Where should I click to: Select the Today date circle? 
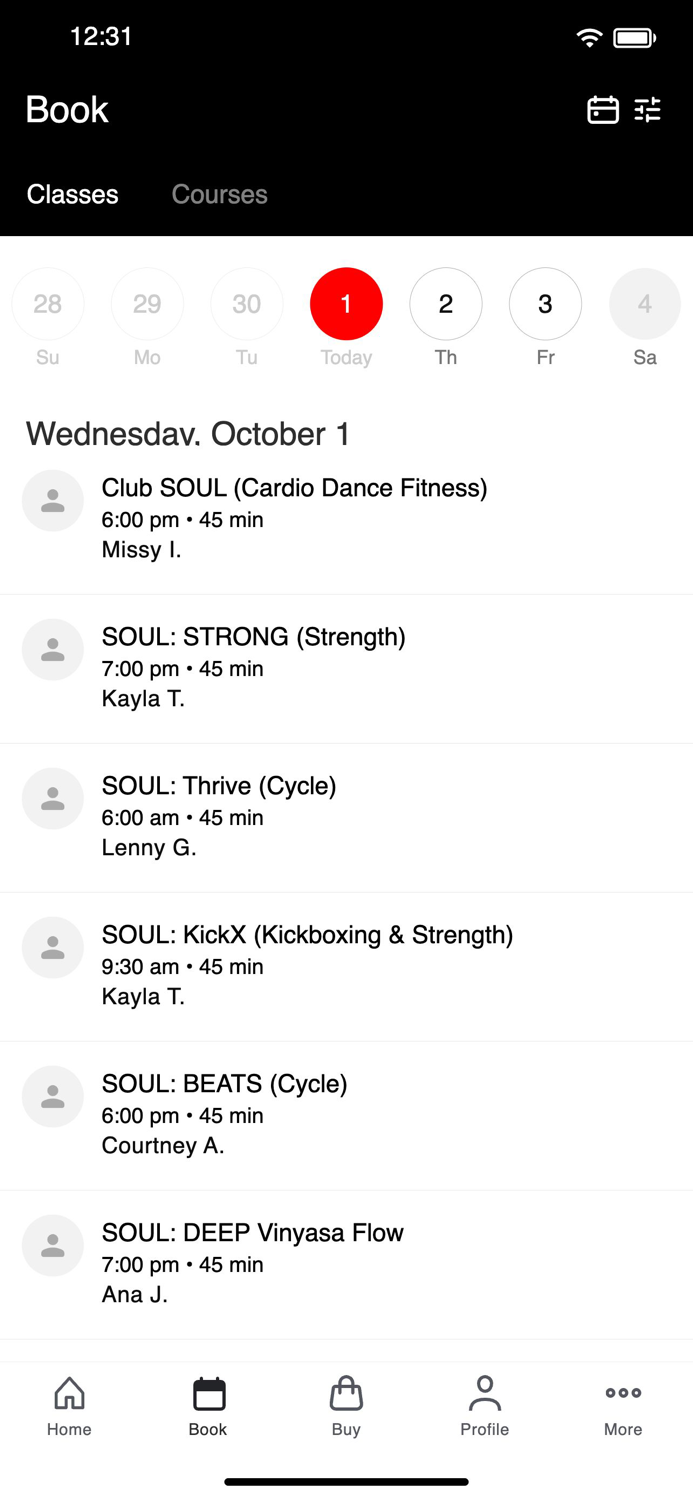(346, 303)
